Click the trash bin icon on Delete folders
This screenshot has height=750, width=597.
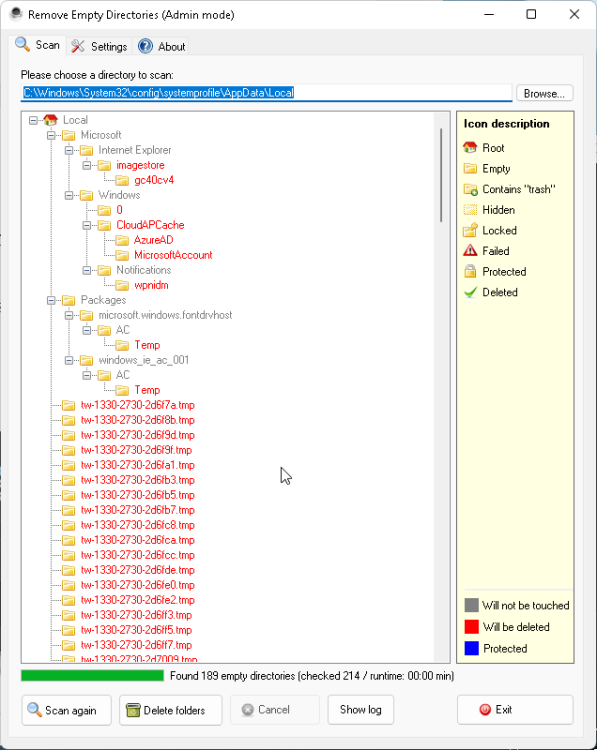click(133, 710)
